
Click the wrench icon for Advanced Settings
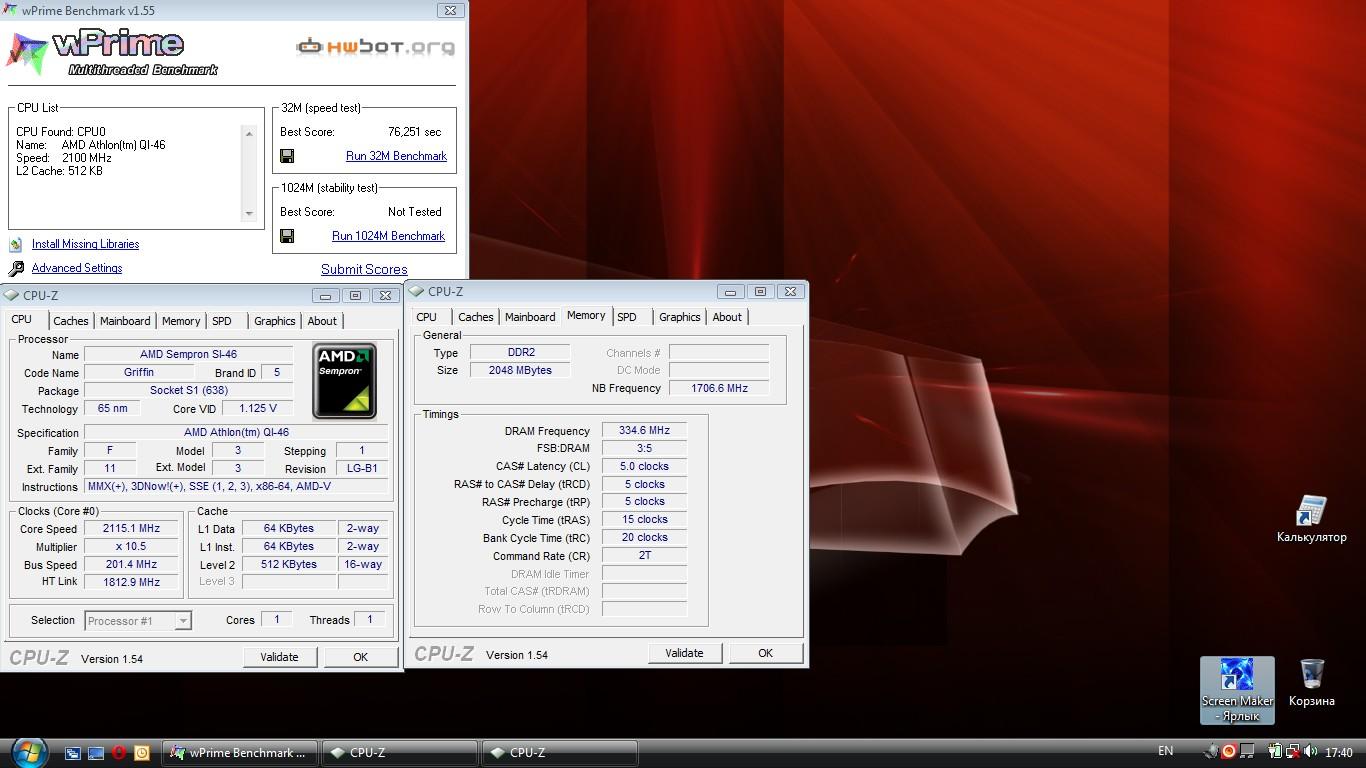point(16,268)
